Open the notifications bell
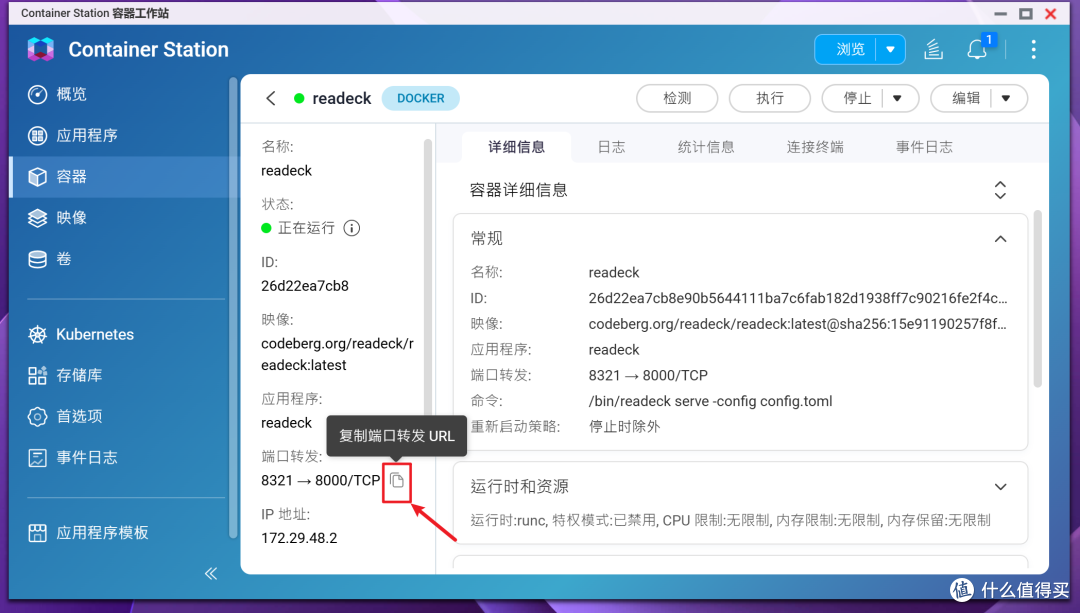Image resolution: width=1080 pixels, height=613 pixels. 977,50
